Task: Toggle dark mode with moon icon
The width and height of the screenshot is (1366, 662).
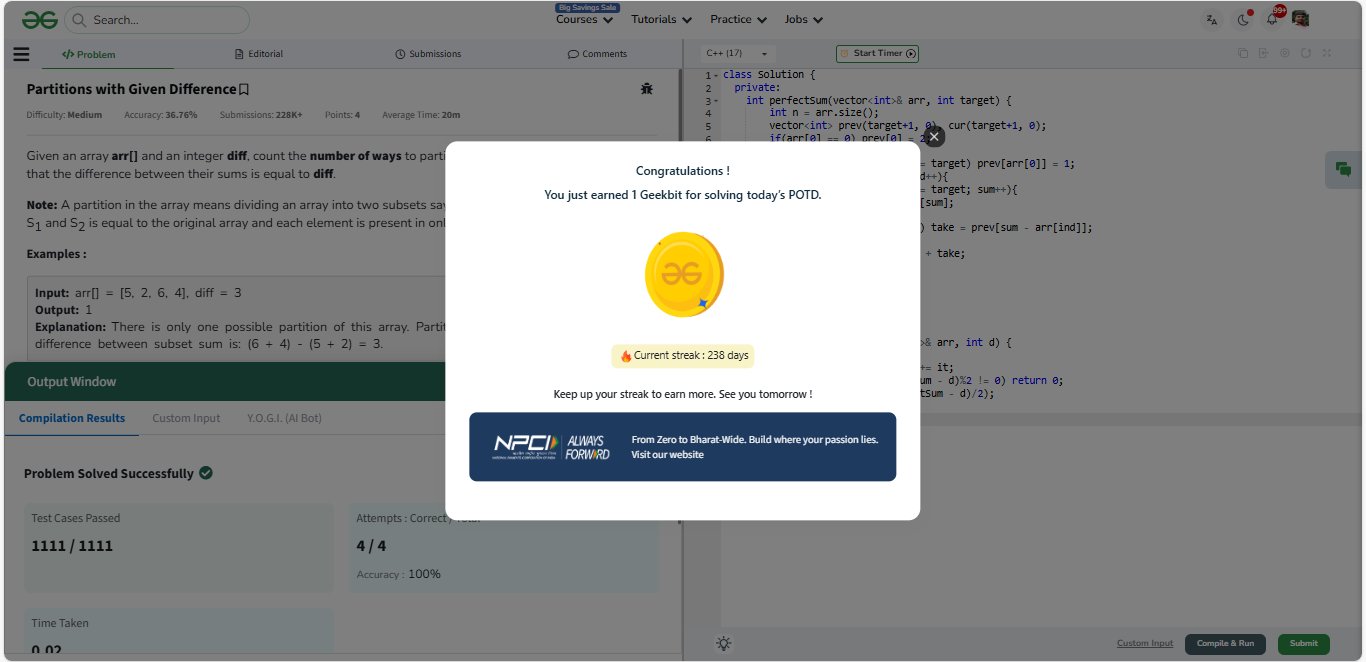Action: coord(1243,19)
